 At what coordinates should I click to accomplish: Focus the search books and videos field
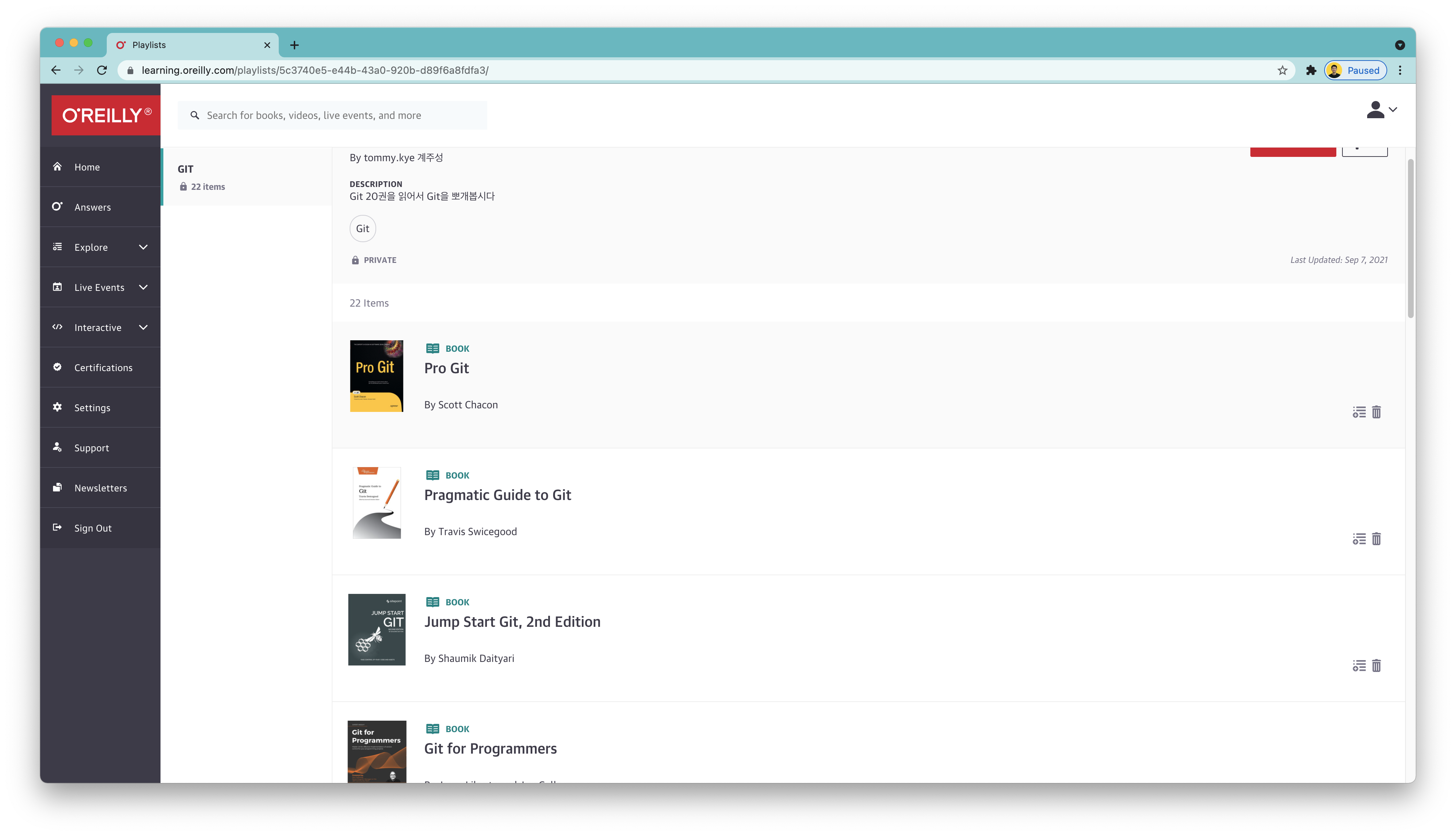(332, 115)
